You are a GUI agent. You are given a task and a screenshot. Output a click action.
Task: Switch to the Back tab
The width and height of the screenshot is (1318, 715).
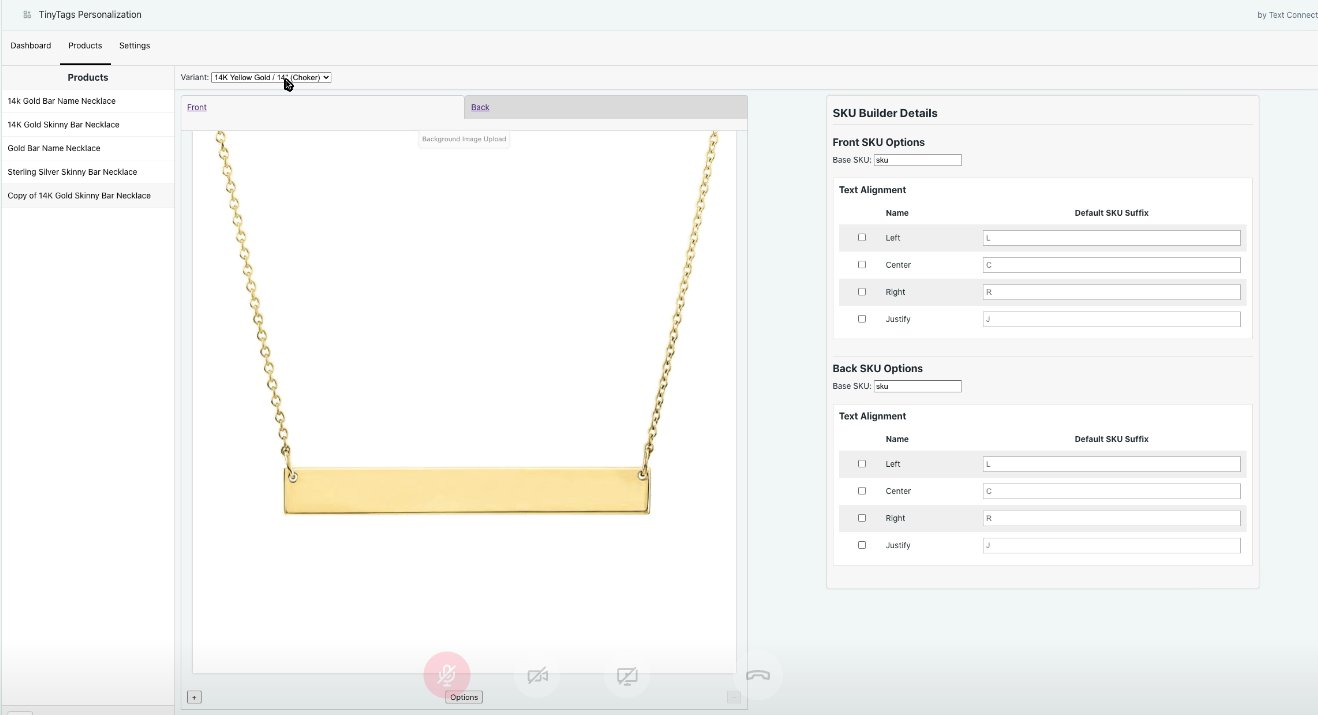tap(605, 107)
